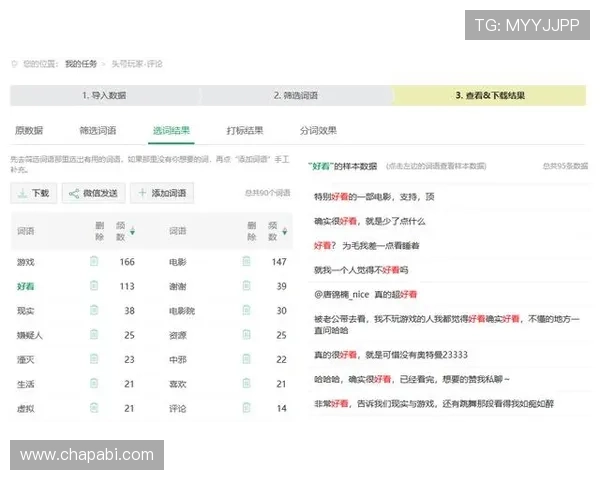Viewport: 600px width, 480px height.
Task: Delete the word 电影 via its trash icon
Action: pos(246,261)
